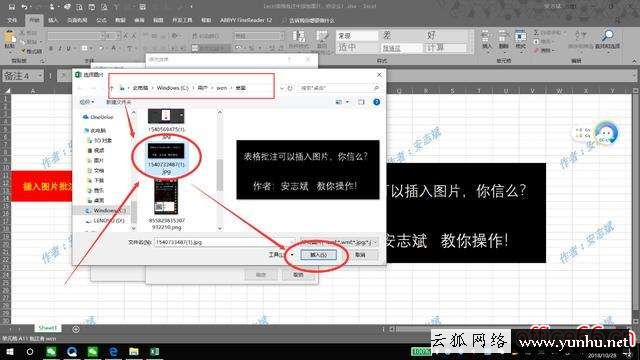Click the blue Help icon in the dialog
This screenshot has height=360, width=640.
376,102
